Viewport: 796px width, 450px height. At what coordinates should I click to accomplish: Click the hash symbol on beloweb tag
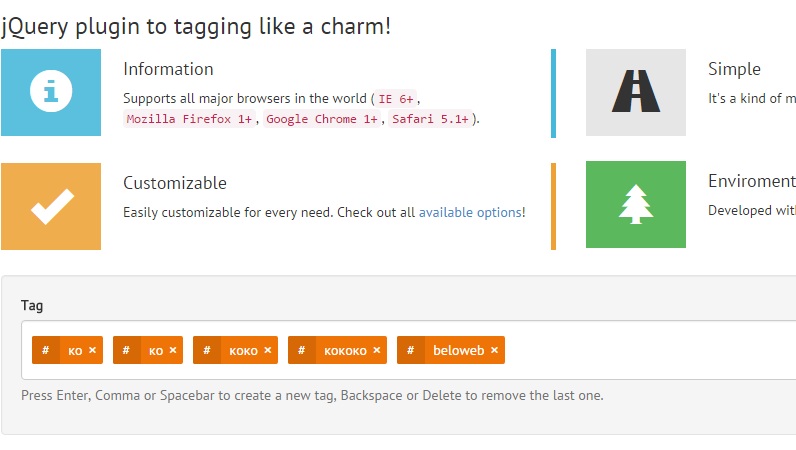tap(410, 350)
